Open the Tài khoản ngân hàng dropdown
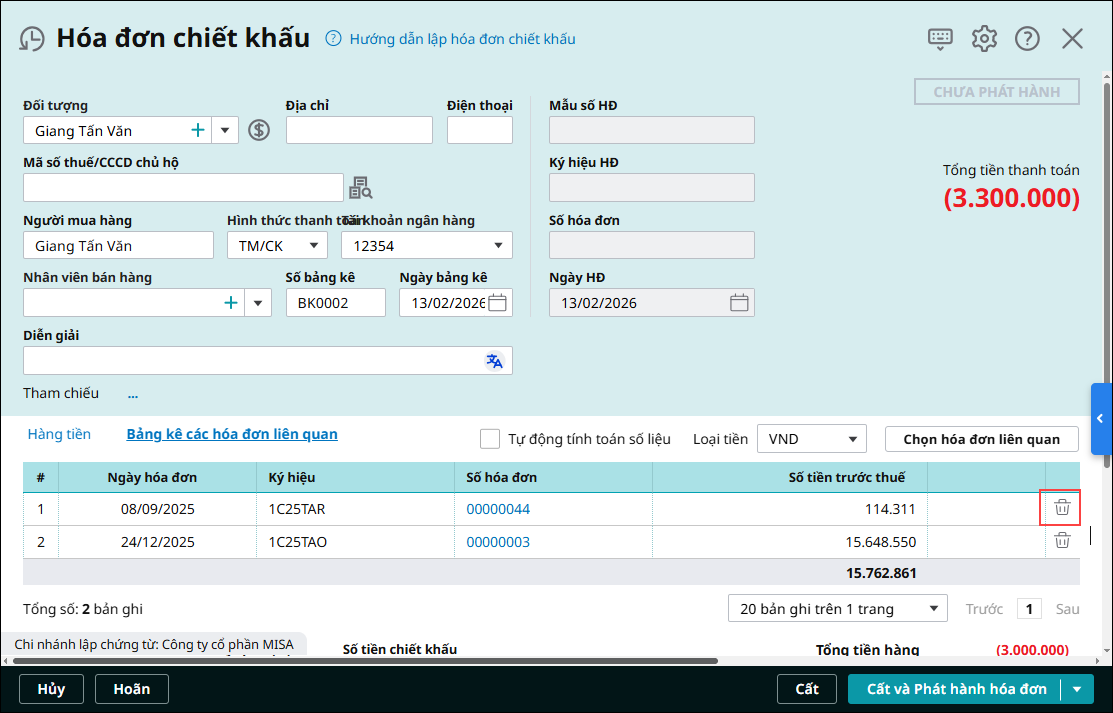Viewport: 1113px width, 713px height. pyautogui.click(x=498, y=246)
